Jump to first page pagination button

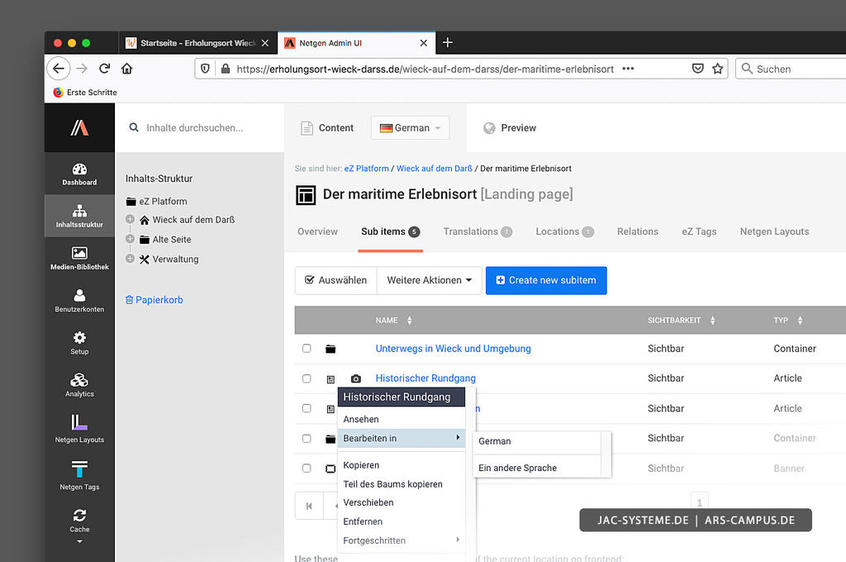pos(309,506)
